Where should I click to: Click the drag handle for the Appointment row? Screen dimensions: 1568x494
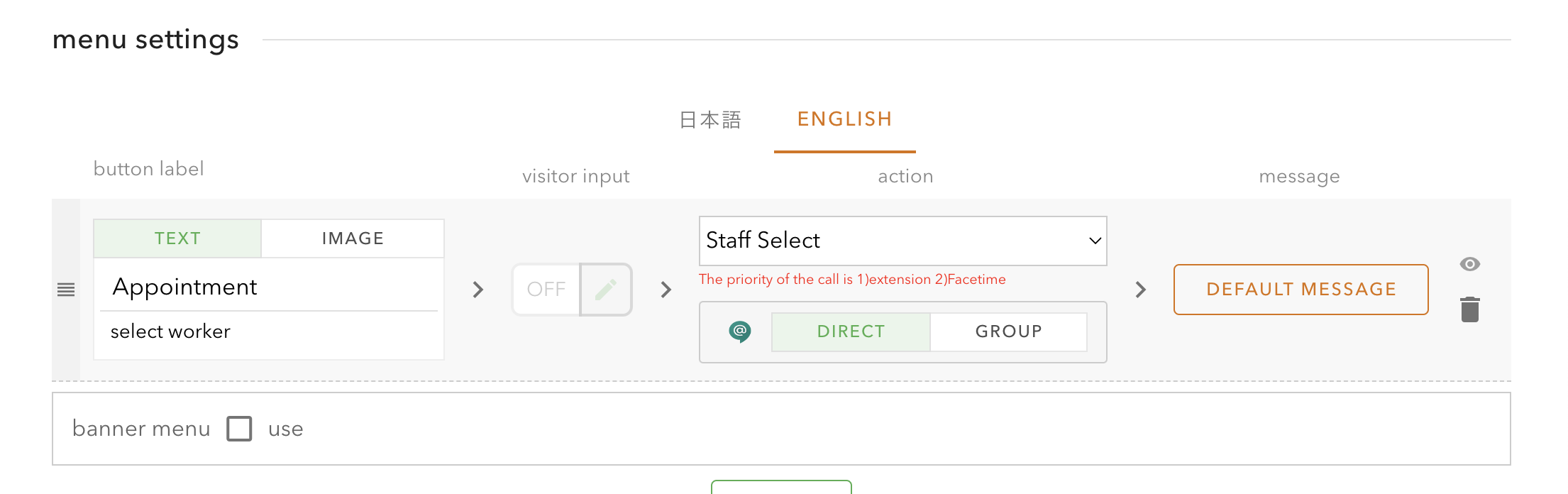[x=66, y=290]
